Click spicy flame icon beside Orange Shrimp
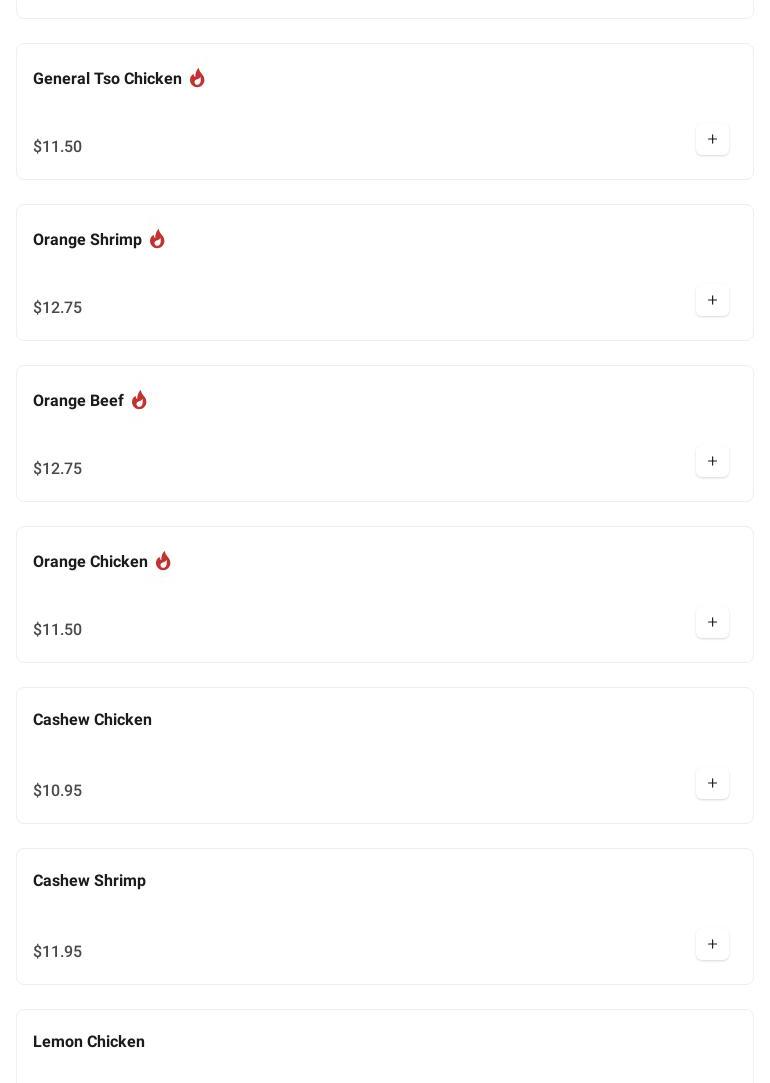The image size is (770, 1083). point(157,239)
